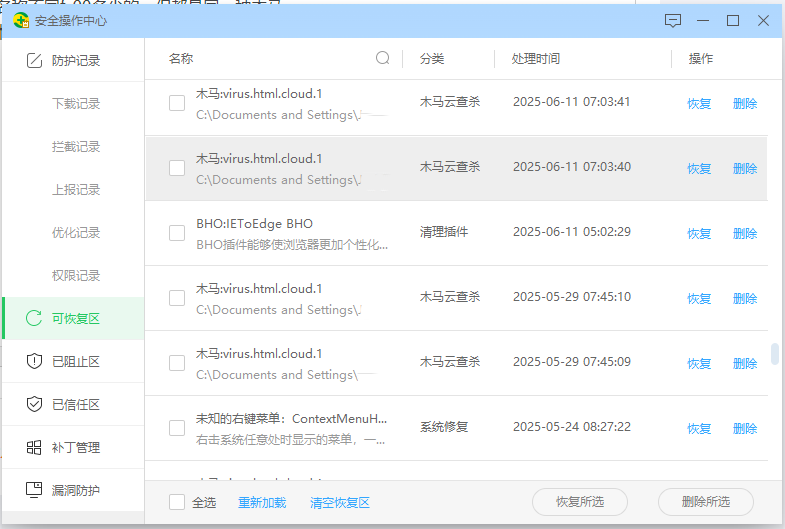The image size is (785, 529).
Task: Select 拦截记录 in the sidebar
Action: pyautogui.click(x=76, y=146)
